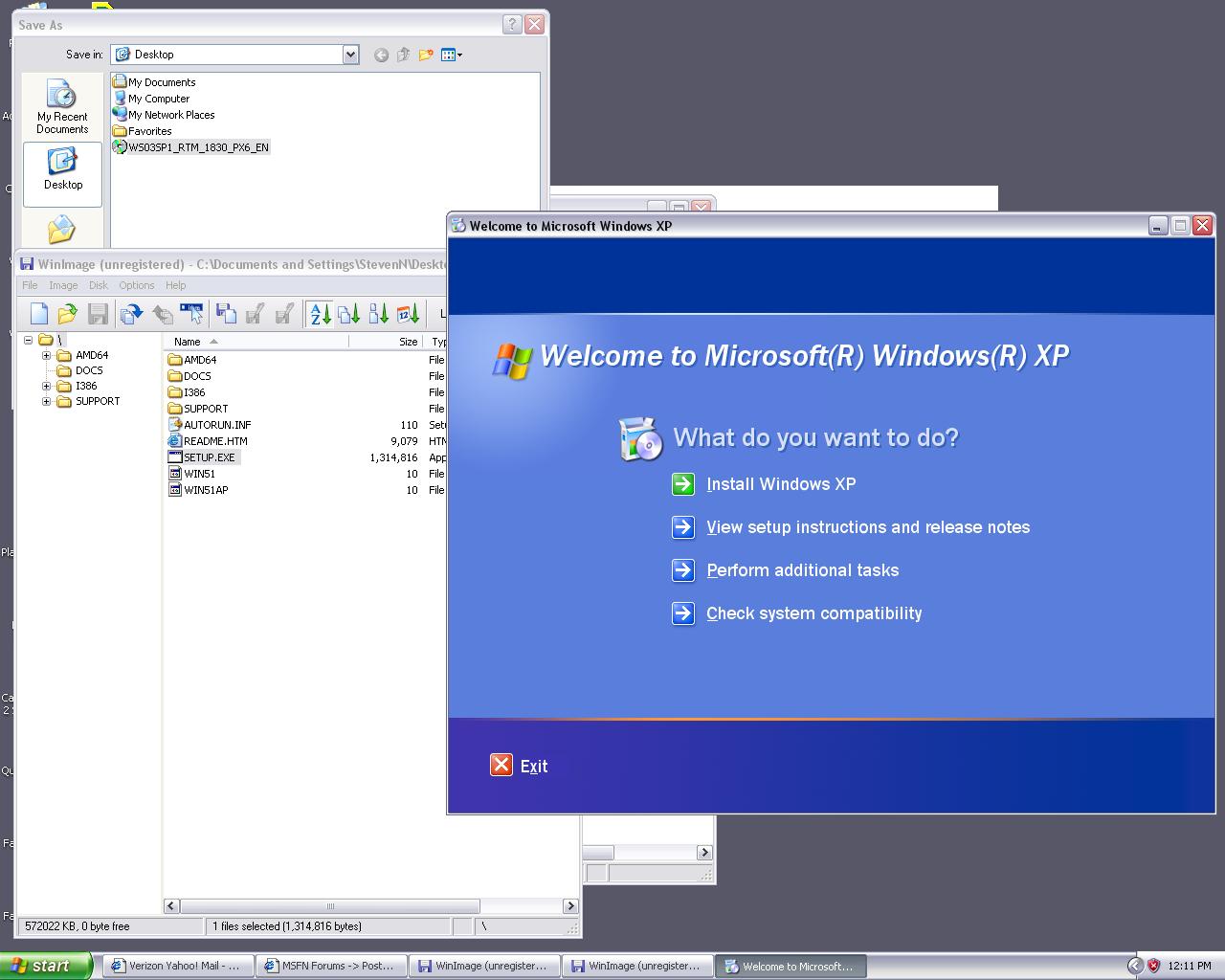Click second grayed pencil-on-floppy icon

pos(284,313)
